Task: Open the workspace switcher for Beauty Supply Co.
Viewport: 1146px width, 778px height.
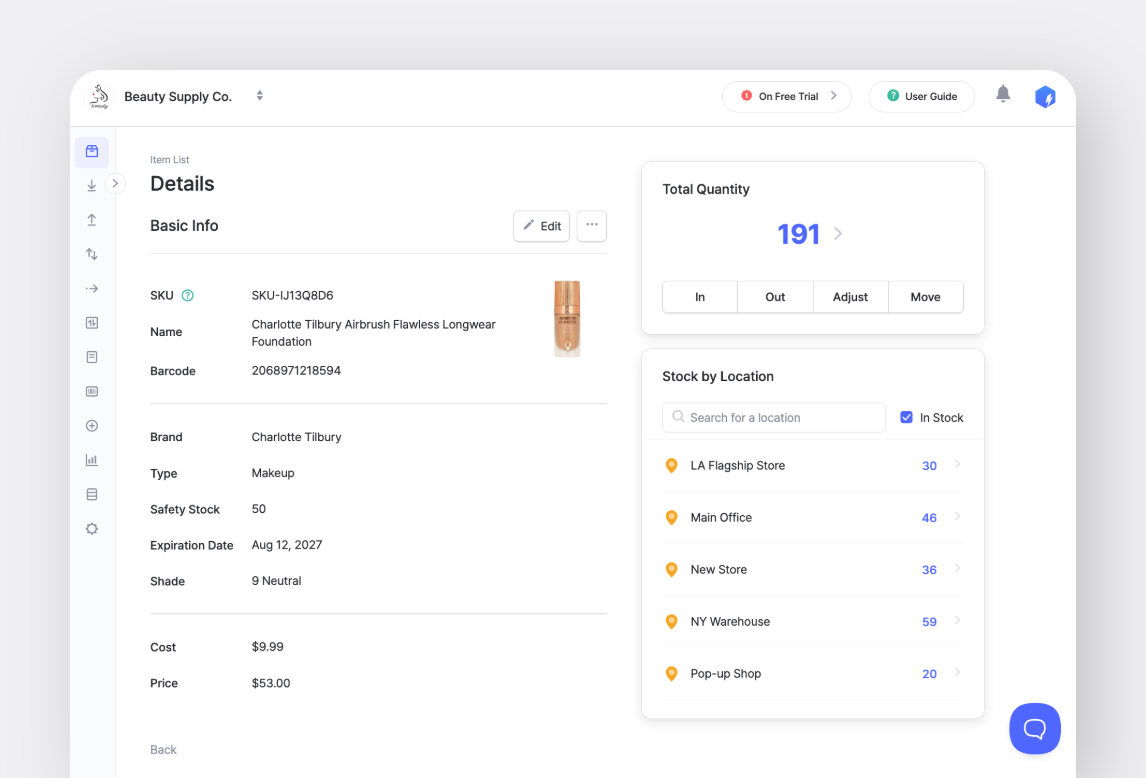Action: [x=259, y=96]
